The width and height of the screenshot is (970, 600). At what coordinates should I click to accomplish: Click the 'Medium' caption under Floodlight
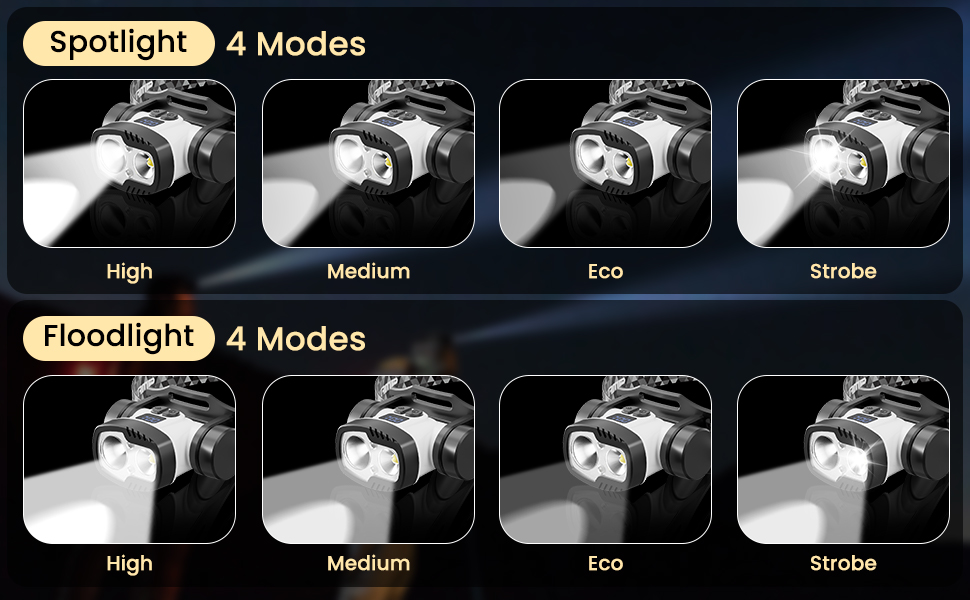coord(368,564)
